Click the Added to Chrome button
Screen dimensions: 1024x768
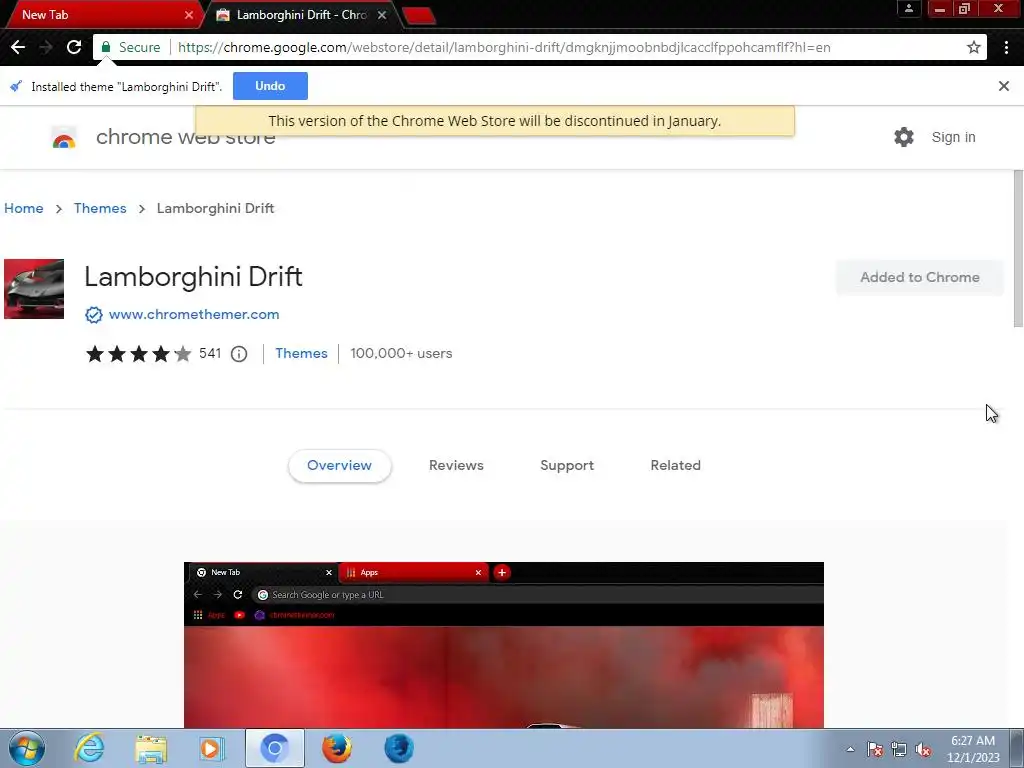tap(920, 278)
